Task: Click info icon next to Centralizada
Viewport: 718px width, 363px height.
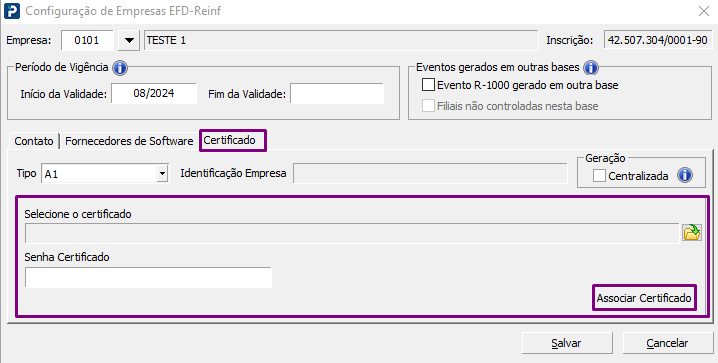Action: tap(685, 175)
